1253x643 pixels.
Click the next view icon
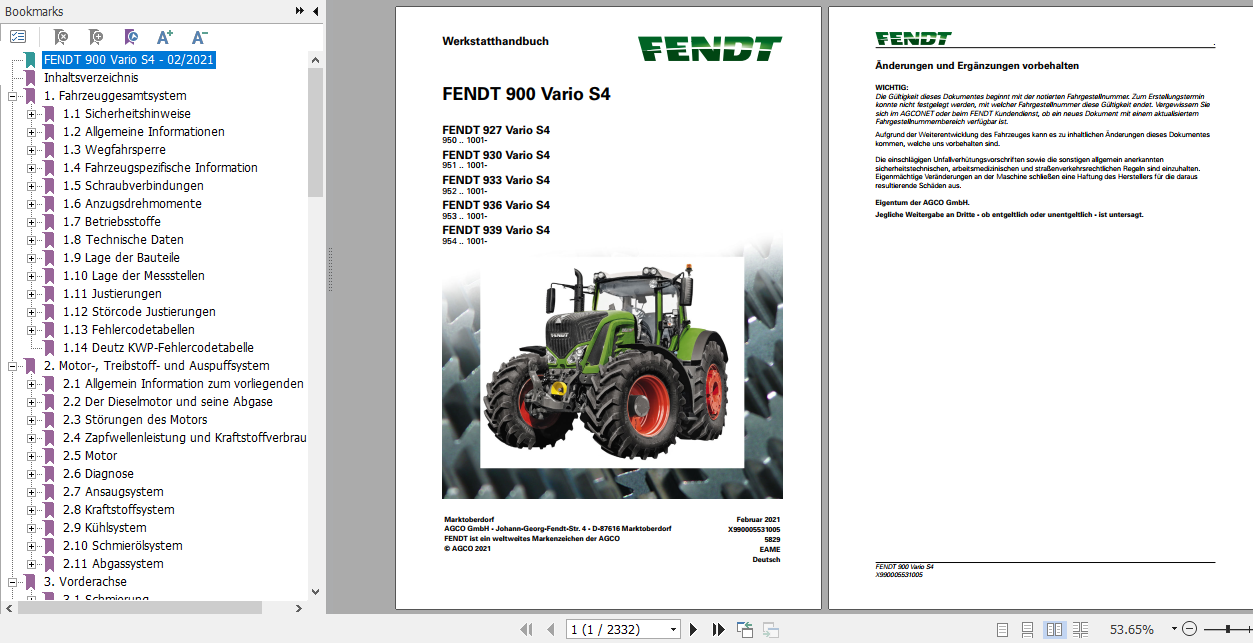(771, 629)
